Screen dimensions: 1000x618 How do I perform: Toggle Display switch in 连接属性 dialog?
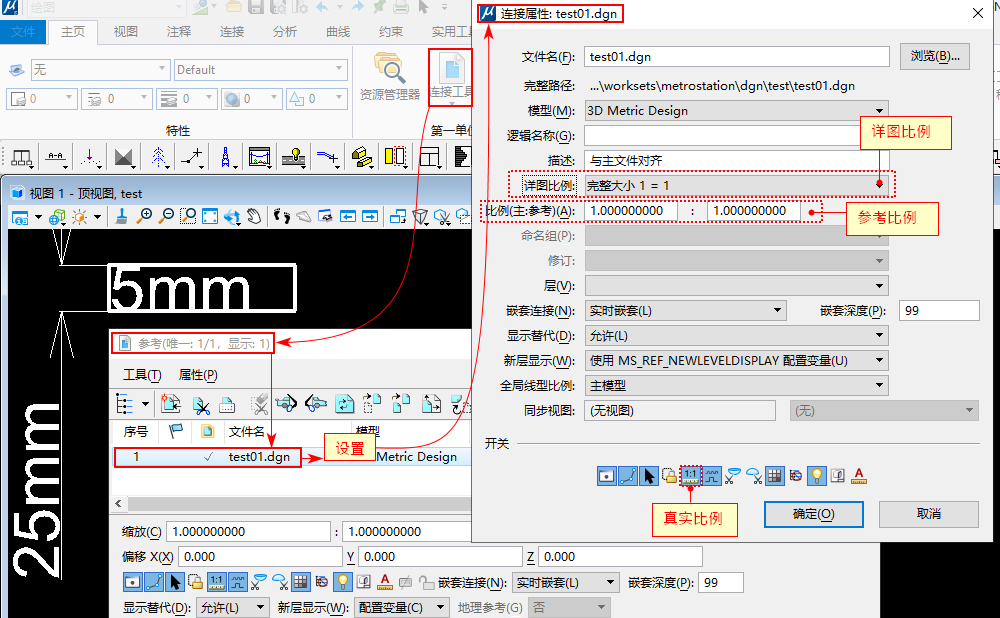(607, 476)
